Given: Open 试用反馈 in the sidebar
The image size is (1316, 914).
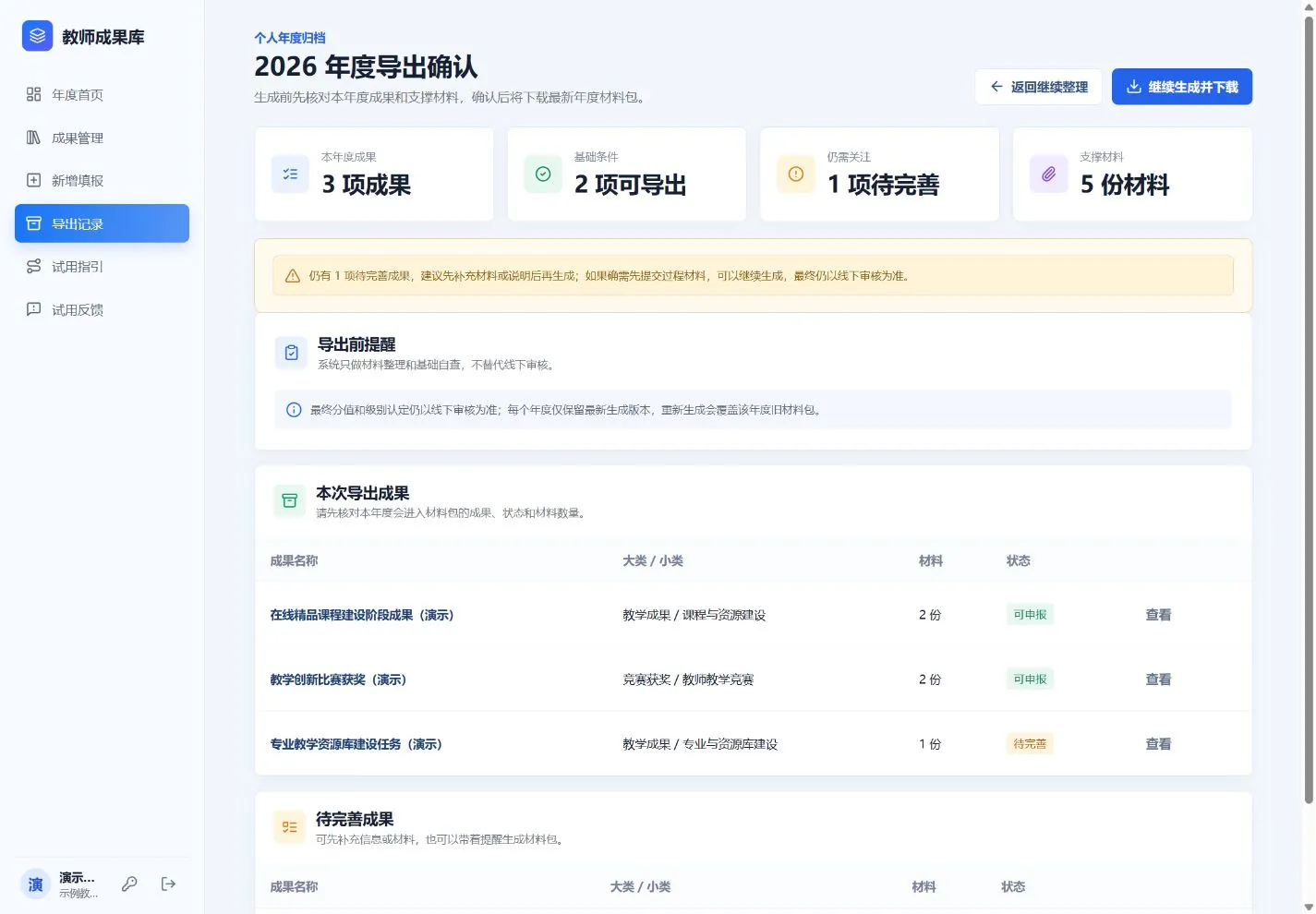Looking at the screenshot, I should click(x=102, y=309).
